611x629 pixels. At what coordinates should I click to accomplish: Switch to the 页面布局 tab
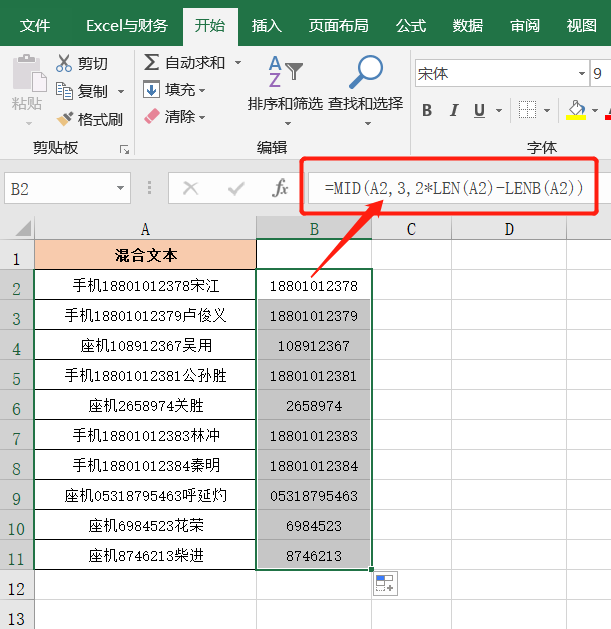point(338,26)
